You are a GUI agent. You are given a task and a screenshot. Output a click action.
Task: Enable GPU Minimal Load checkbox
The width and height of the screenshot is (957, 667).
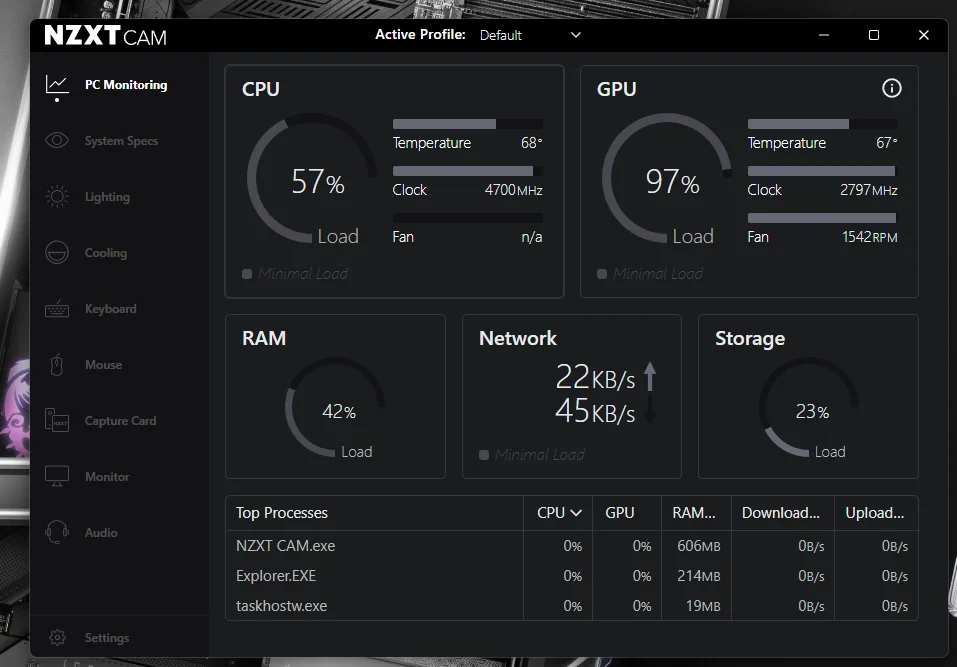click(x=602, y=274)
